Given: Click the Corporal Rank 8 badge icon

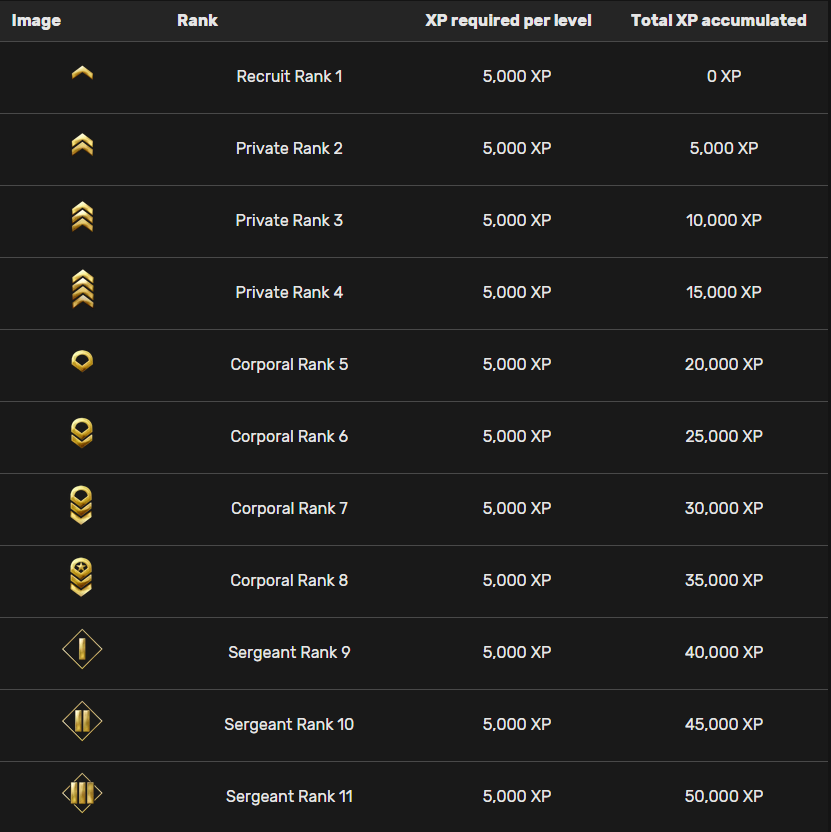Looking at the screenshot, I should [82, 578].
